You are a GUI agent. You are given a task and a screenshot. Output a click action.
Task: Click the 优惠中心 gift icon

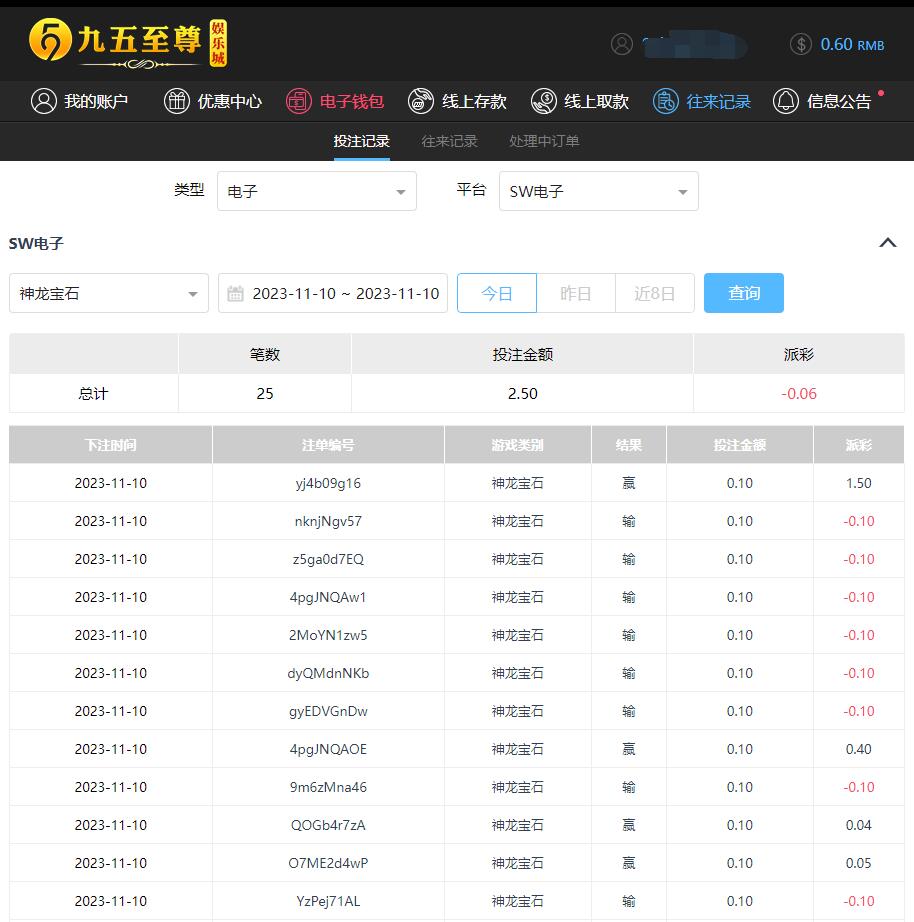[177, 101]
